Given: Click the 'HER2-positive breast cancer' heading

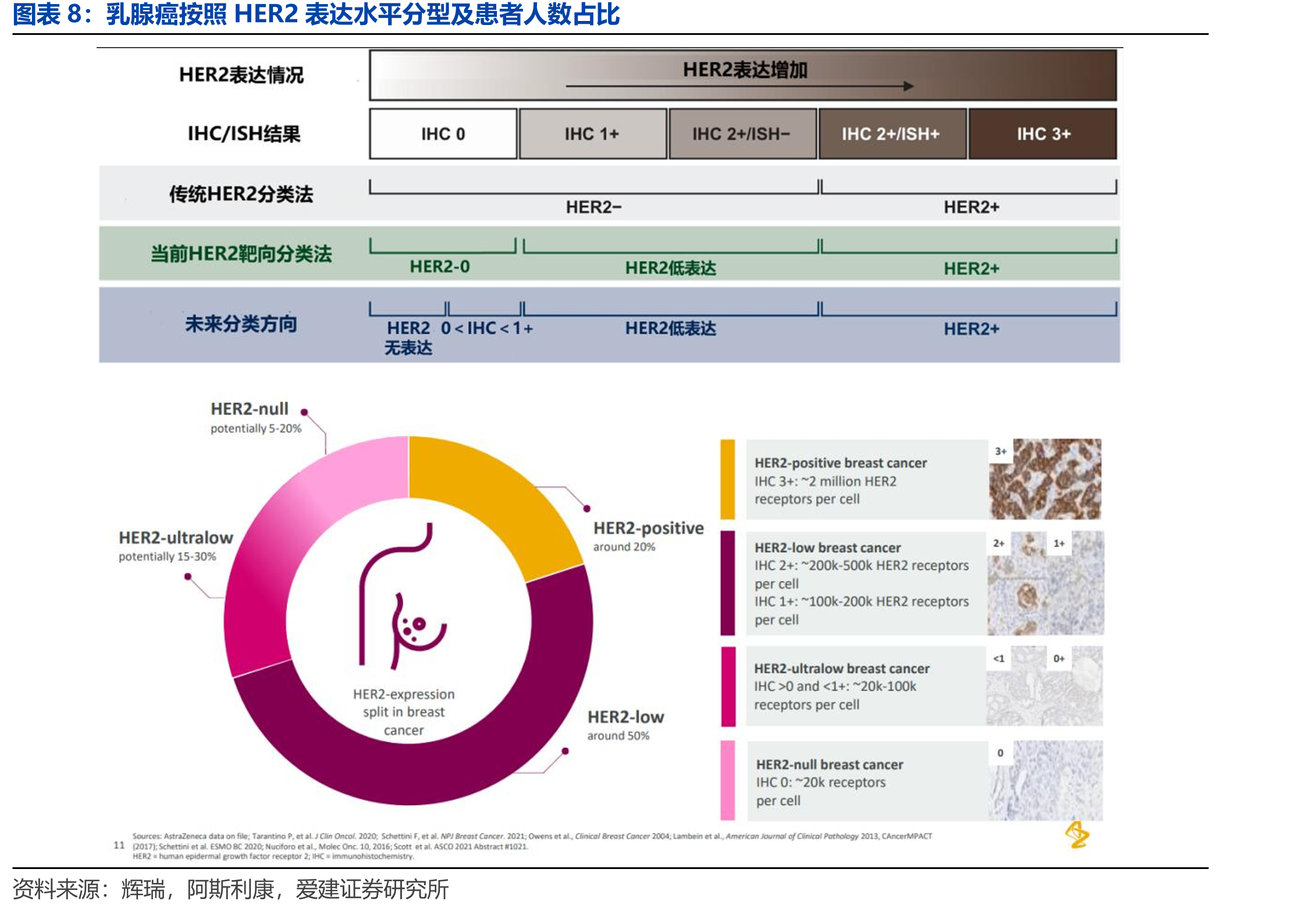Looking at the screenshot, I should pos(841,463).
